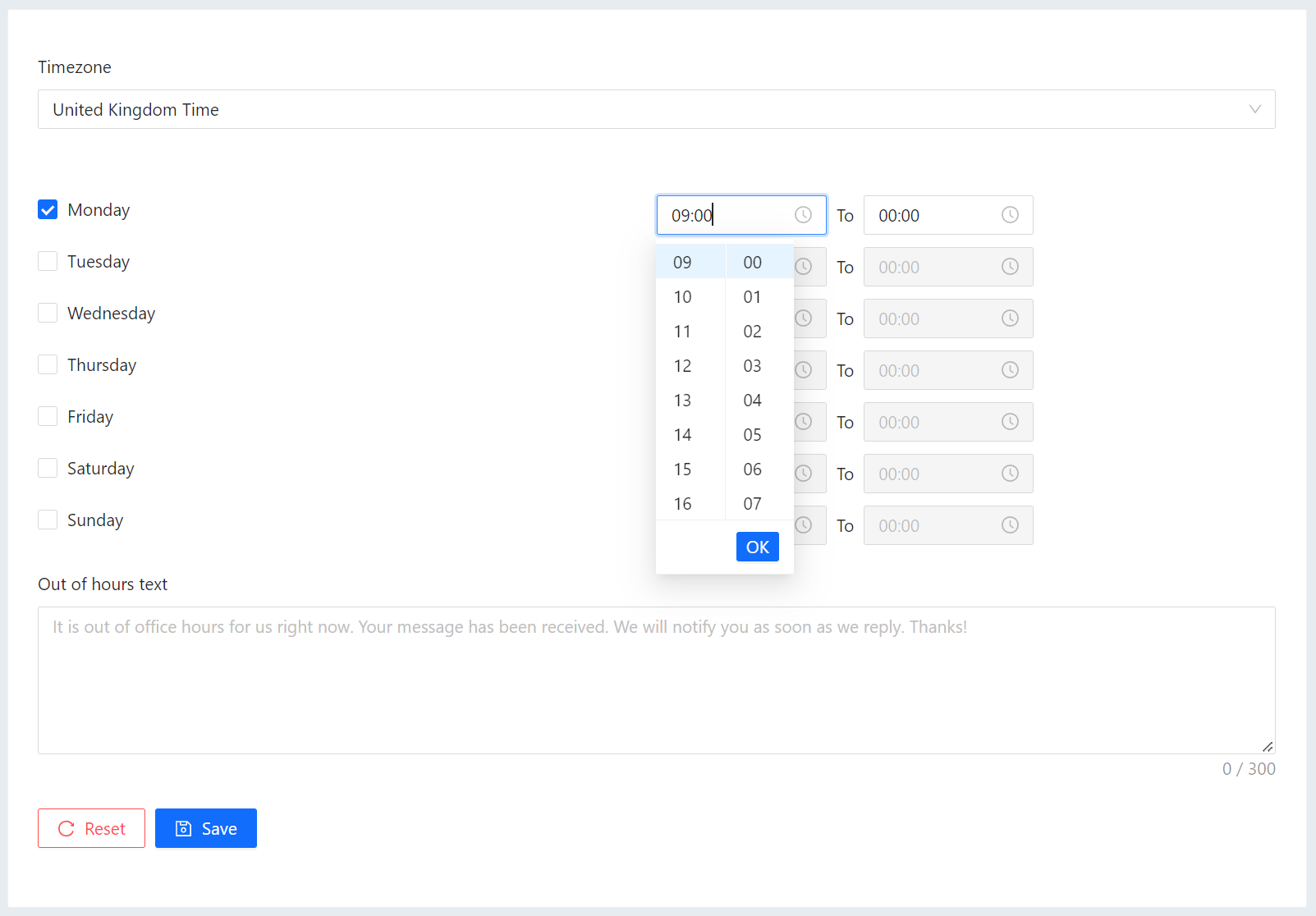Uncheck the Monday checkbox
The image size is (1316, 916).
(x=47, y=209)
